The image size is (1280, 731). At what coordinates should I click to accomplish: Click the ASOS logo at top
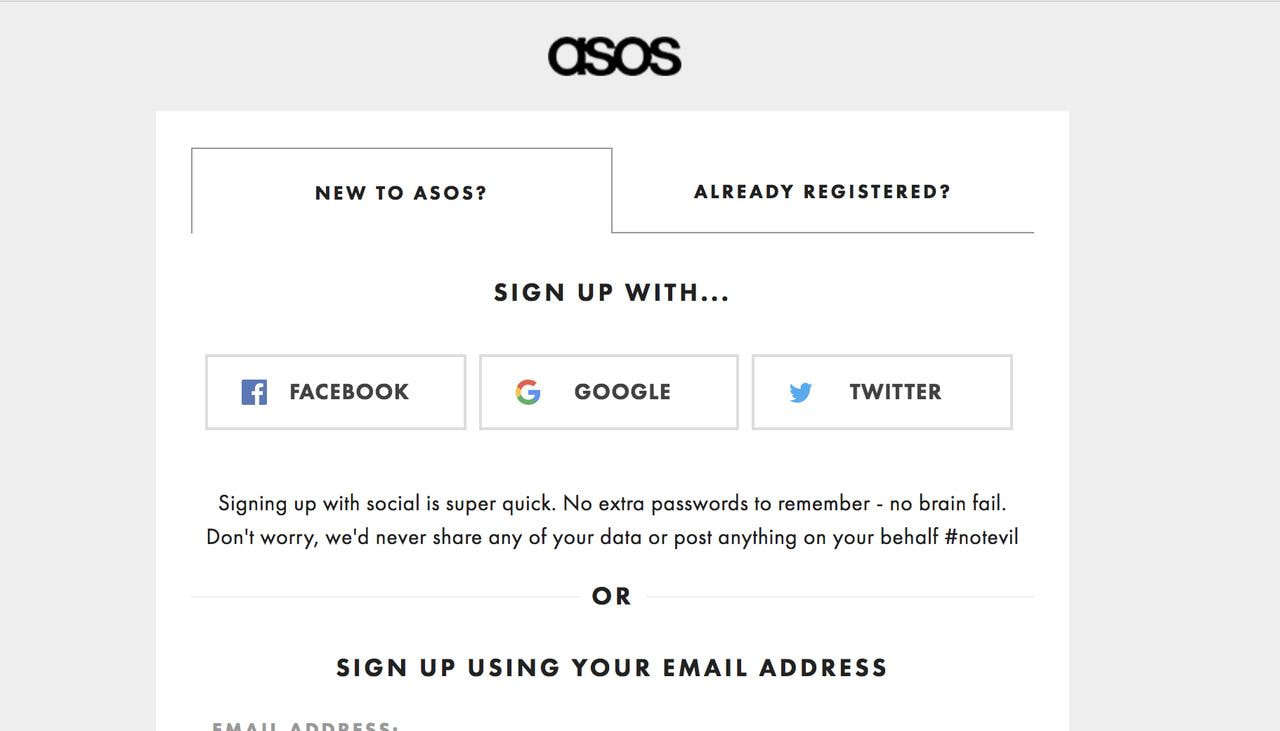point(614,57)
